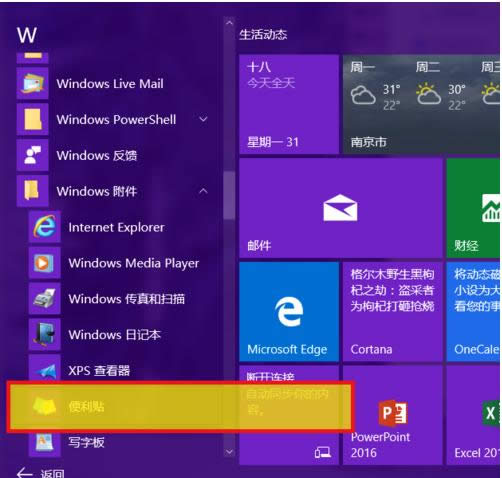Click the Windows 日记本 icon
This screenshot has height=478, width=502.
[x=44, y=334]
